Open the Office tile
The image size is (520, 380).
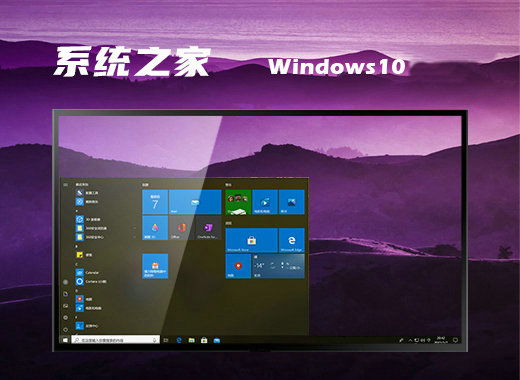[182, 228]
